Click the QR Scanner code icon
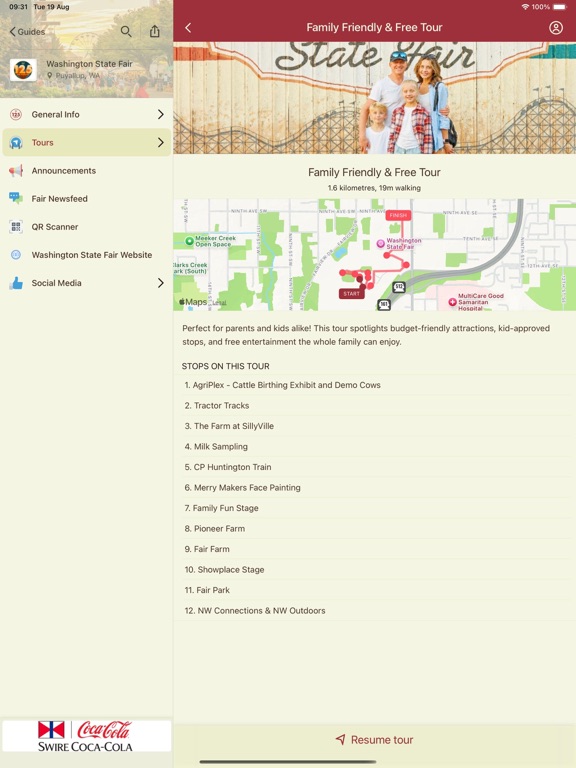This screenshot has height=768, width=576. 16,227
